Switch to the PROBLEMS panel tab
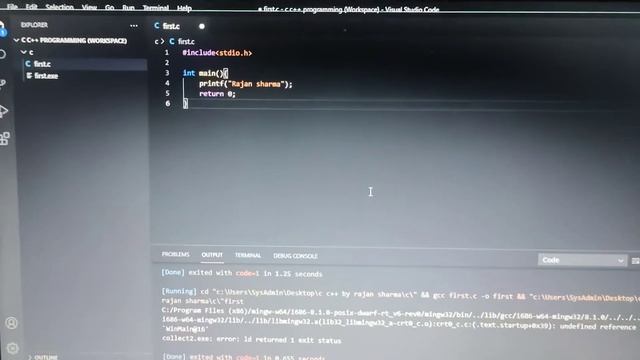 (176, 254)
